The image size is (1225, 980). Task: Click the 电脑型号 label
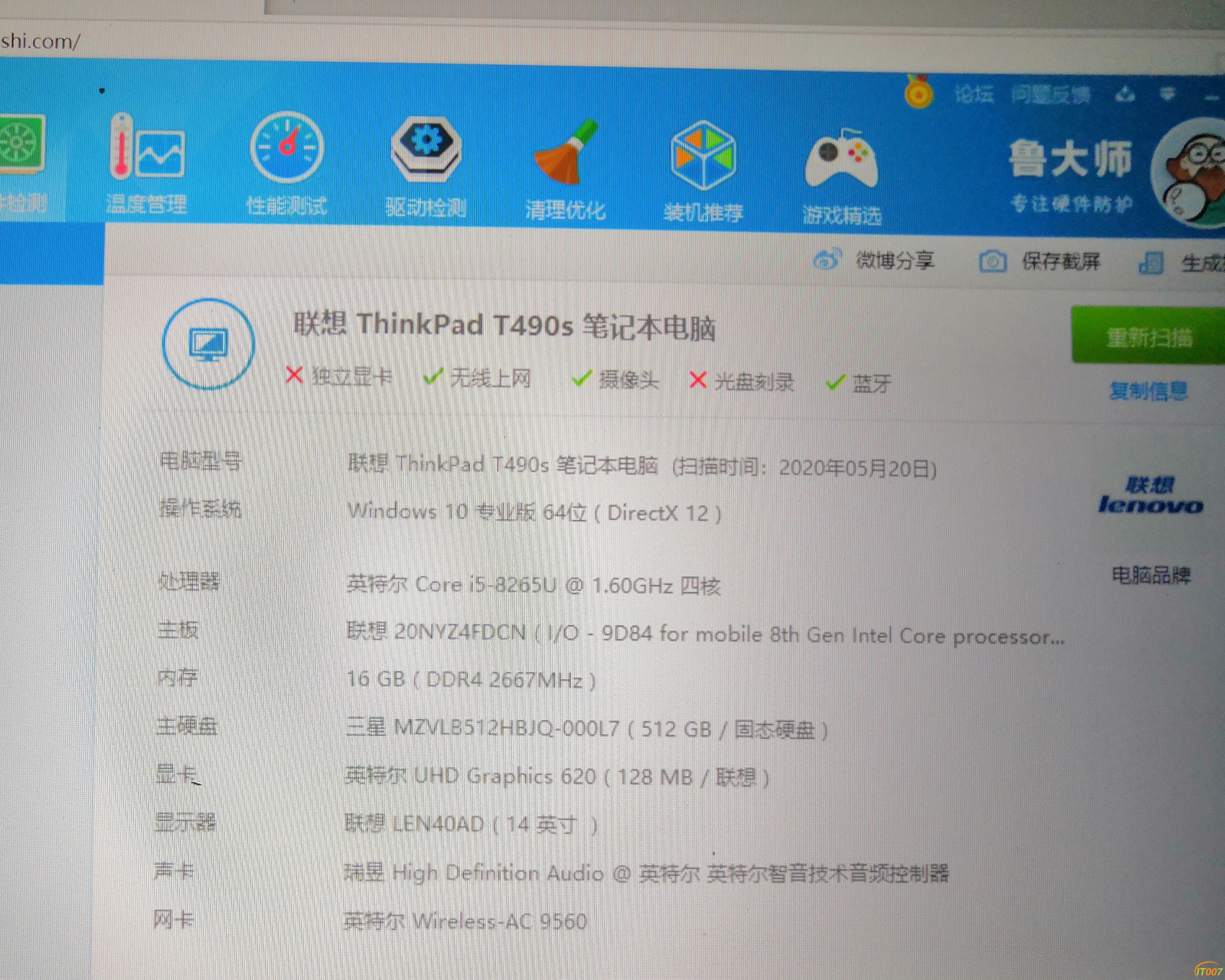201,461
